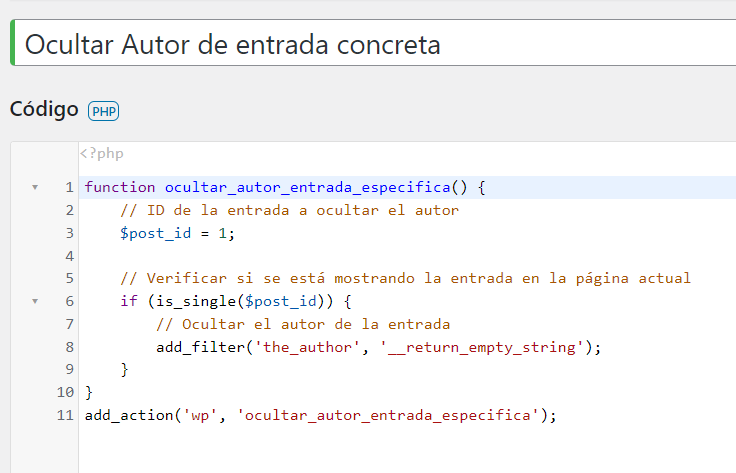Click line number 3 in the gutter
This screenshot has width=736, height=473.
tap(69, 233)
